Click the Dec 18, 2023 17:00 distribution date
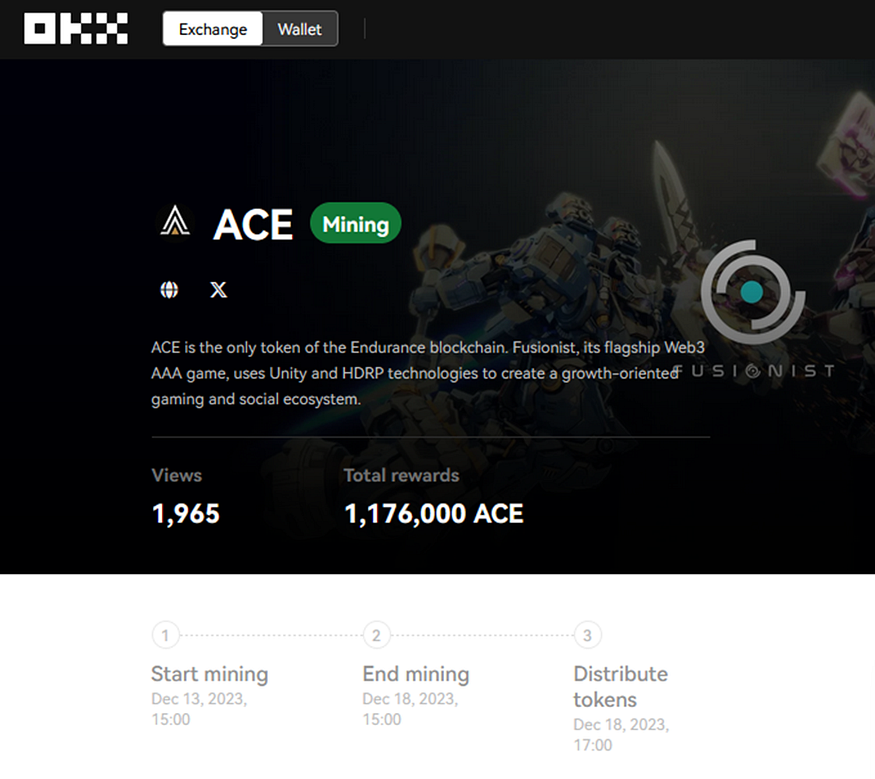 click(x=621, y=734)
